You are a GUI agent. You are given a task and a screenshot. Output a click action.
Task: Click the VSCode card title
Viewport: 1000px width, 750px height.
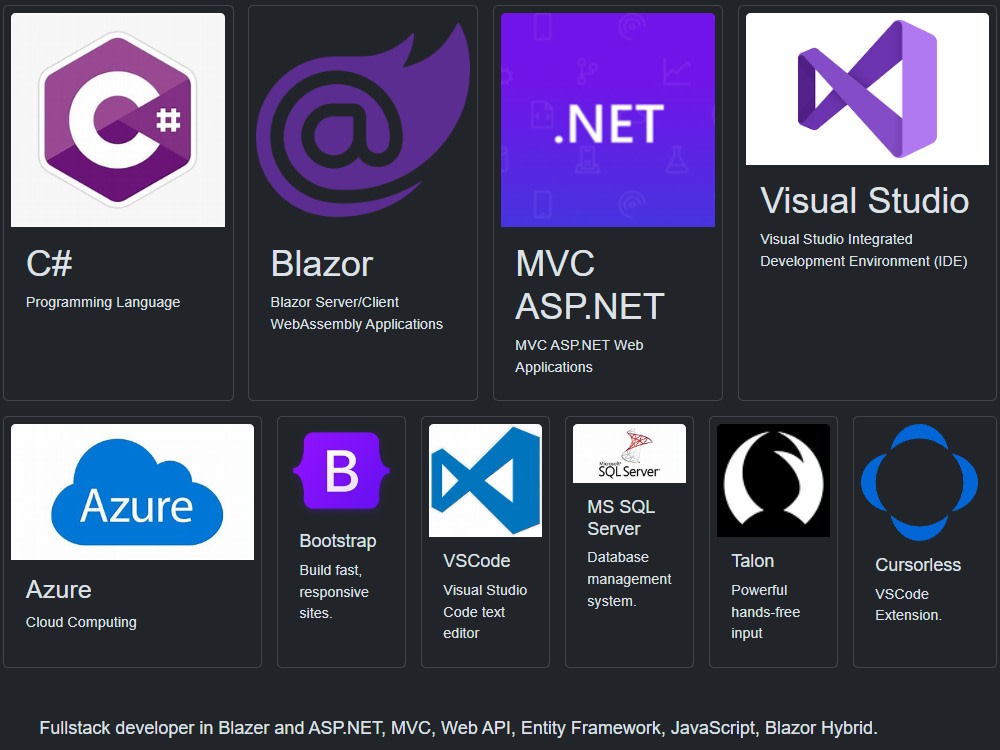click(x=476, y=561)
